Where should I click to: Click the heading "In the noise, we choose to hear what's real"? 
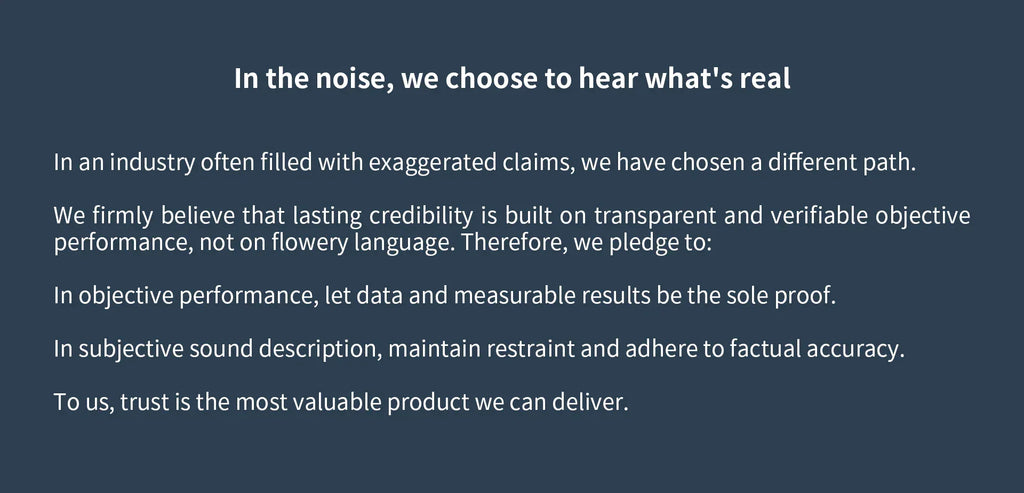[x=512, y=79]
